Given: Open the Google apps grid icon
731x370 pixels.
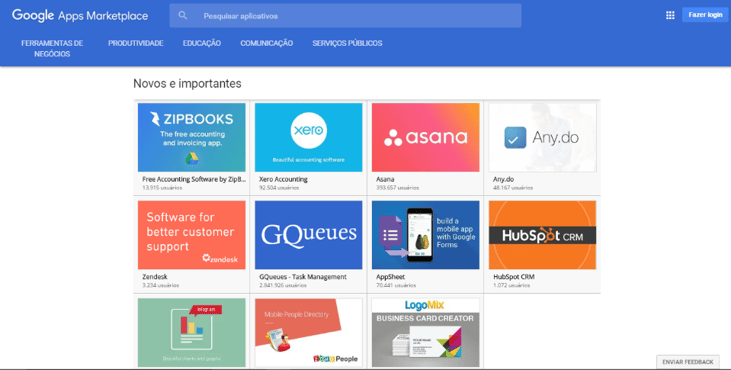Looking at the screenshot, I should pos(670,15).
